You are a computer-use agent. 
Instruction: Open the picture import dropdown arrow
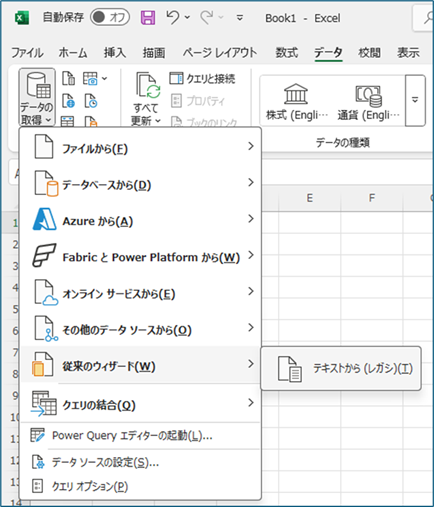[x=105, y=79]
